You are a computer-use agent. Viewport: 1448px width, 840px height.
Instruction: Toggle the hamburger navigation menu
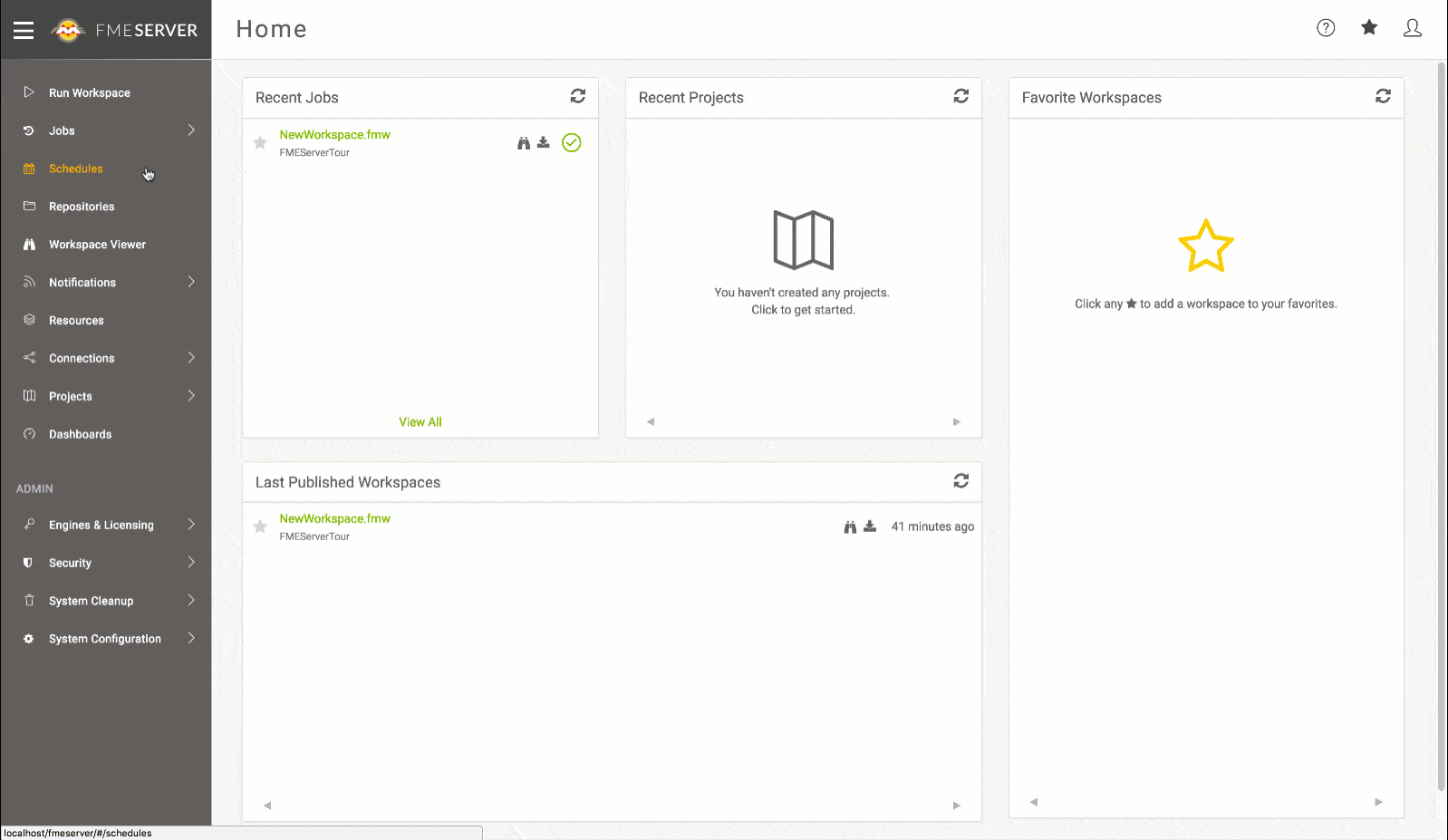pos(24,30)
